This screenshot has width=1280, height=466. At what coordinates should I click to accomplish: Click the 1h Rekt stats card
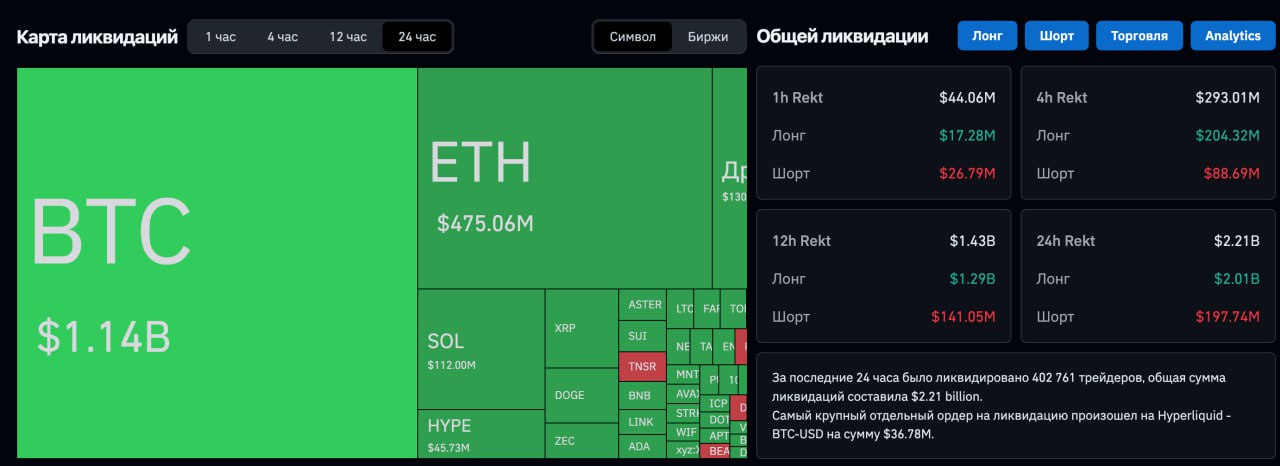pos(883,134)
